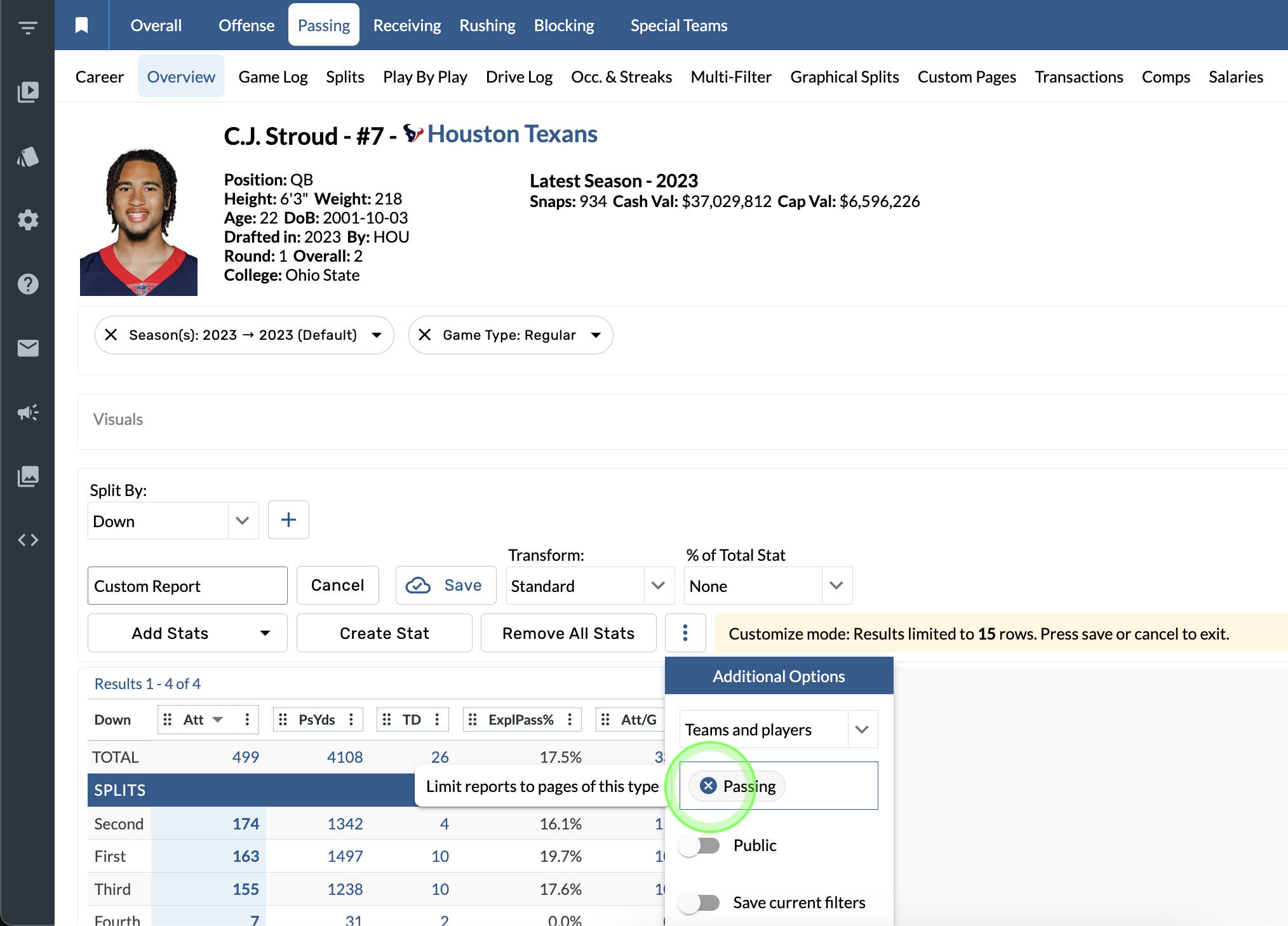This screenshot has height=926, width=1288.
Task: Open the Game Log tab
Action: (x=272, y=77)
